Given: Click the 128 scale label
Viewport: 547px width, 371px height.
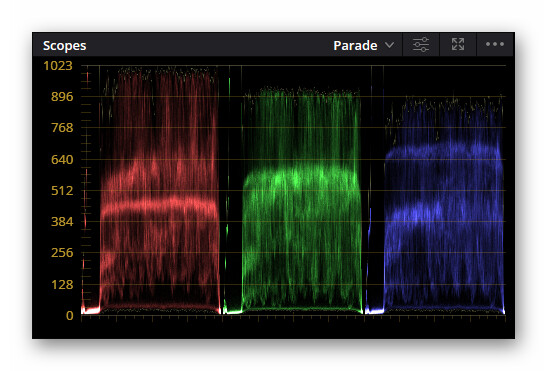Looking at the screenshot, I should pos(62,285).
